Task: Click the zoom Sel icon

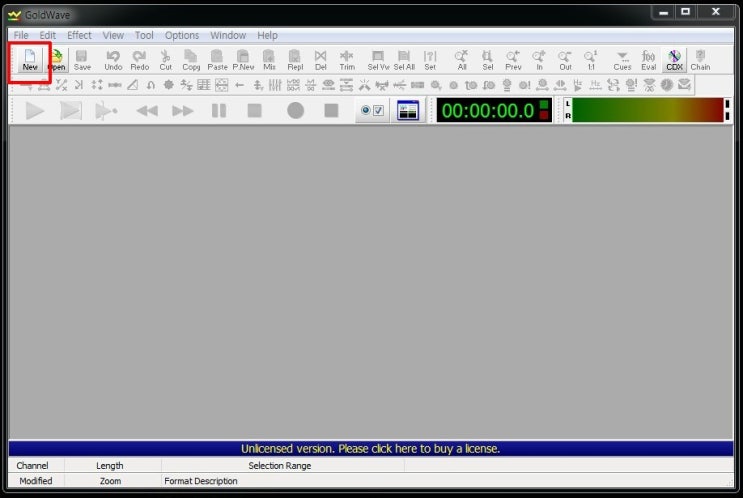Action: coord(488,60)
